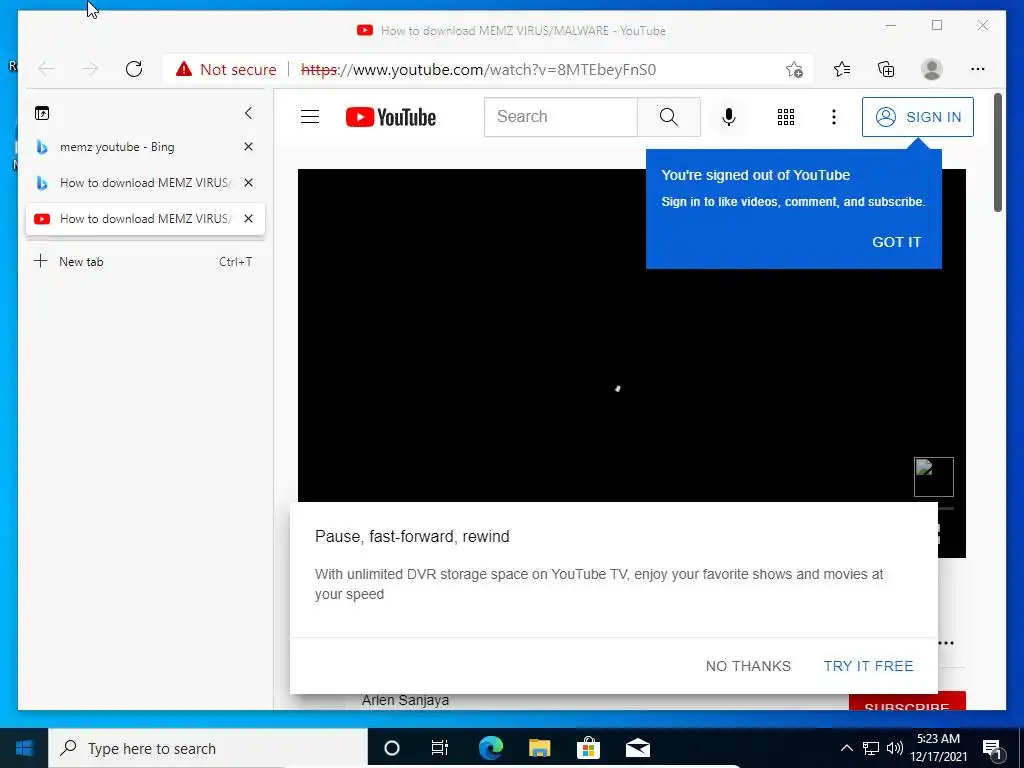The height and width of the screenshot is (768, 1024).
Task: Open YouTube hamburger guide menu
Action: [310, 117]
